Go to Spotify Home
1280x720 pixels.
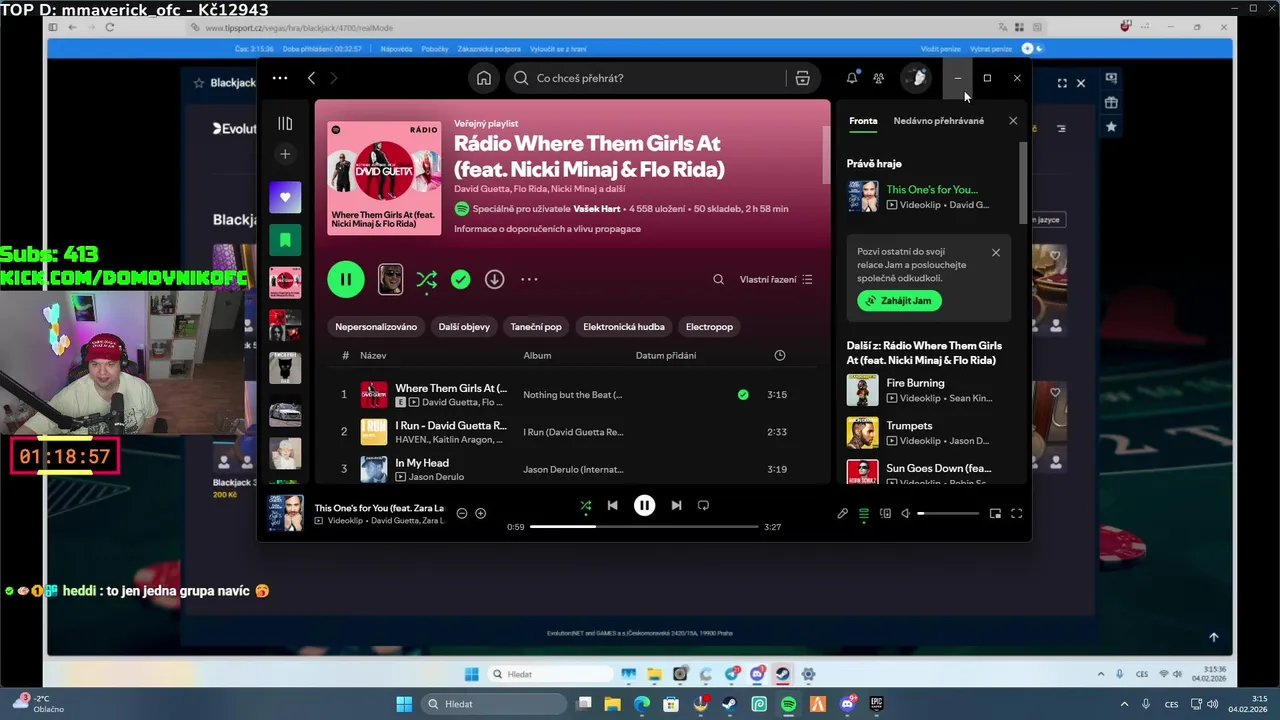click(484, 78)
